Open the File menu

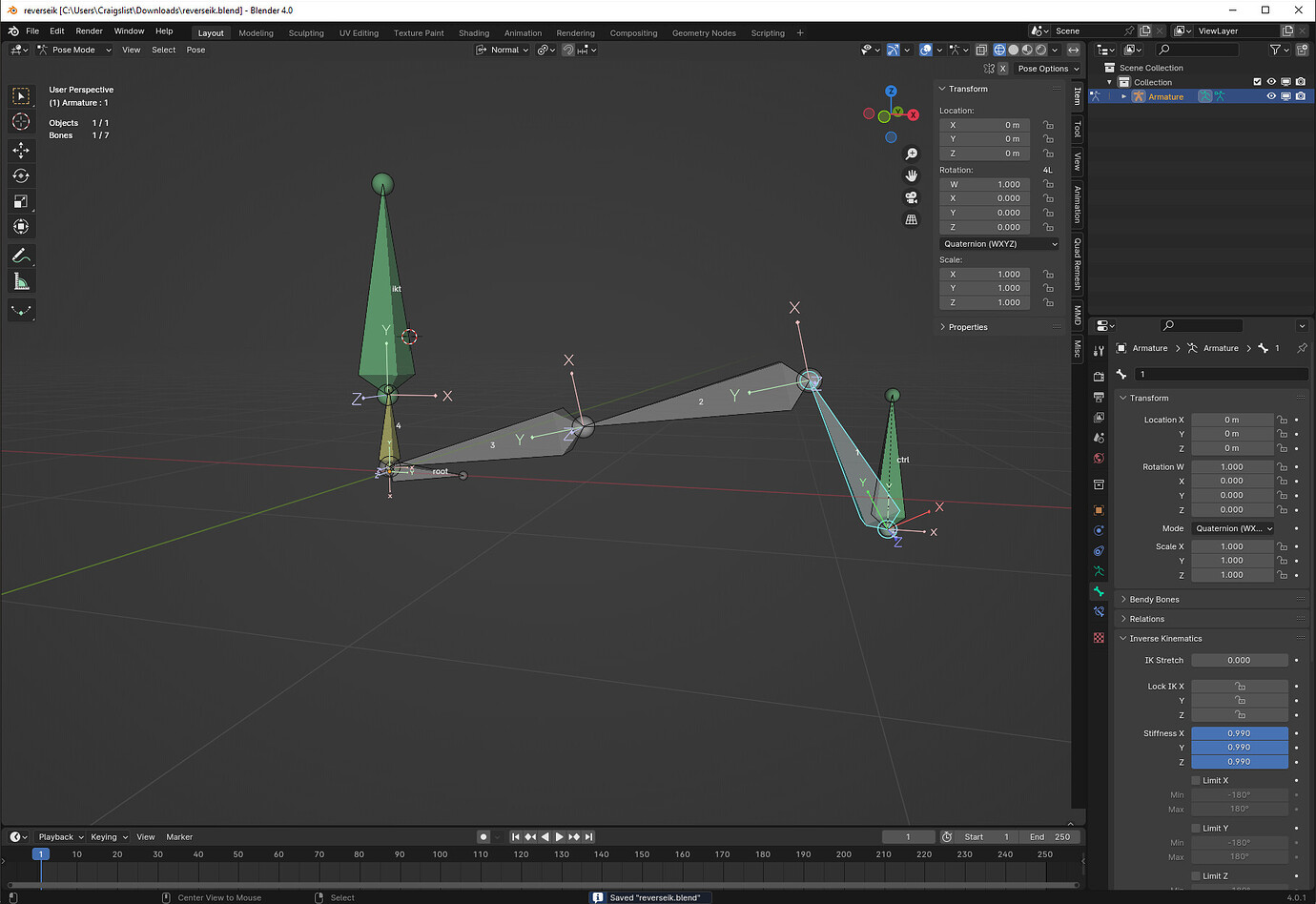click(32, 31)
